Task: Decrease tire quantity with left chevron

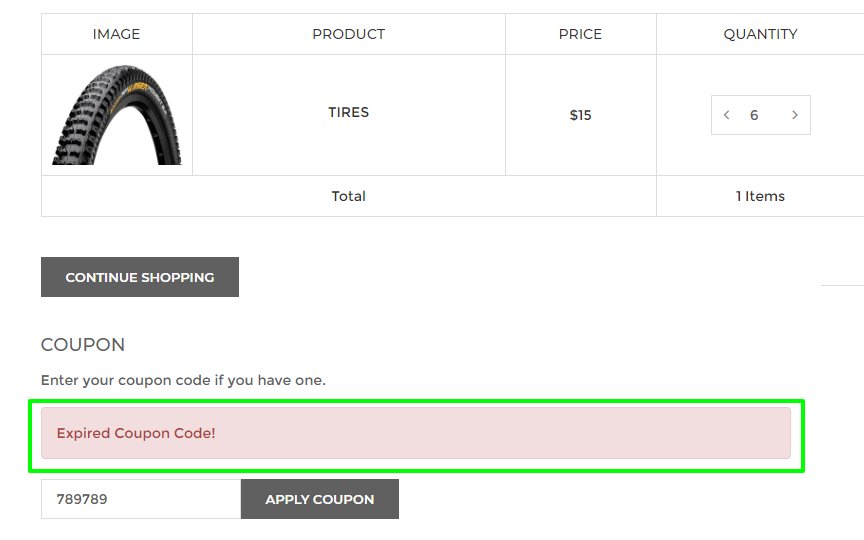Action: point(726,115)
